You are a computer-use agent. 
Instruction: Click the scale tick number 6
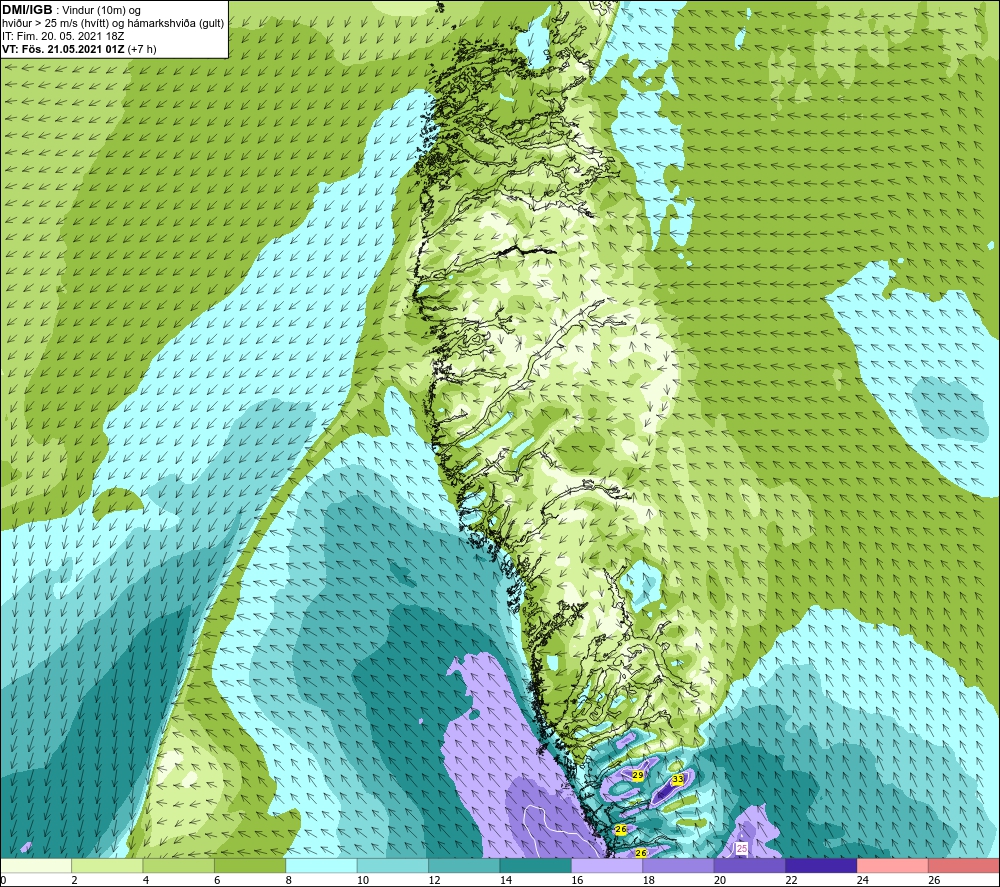click(217, 880)
